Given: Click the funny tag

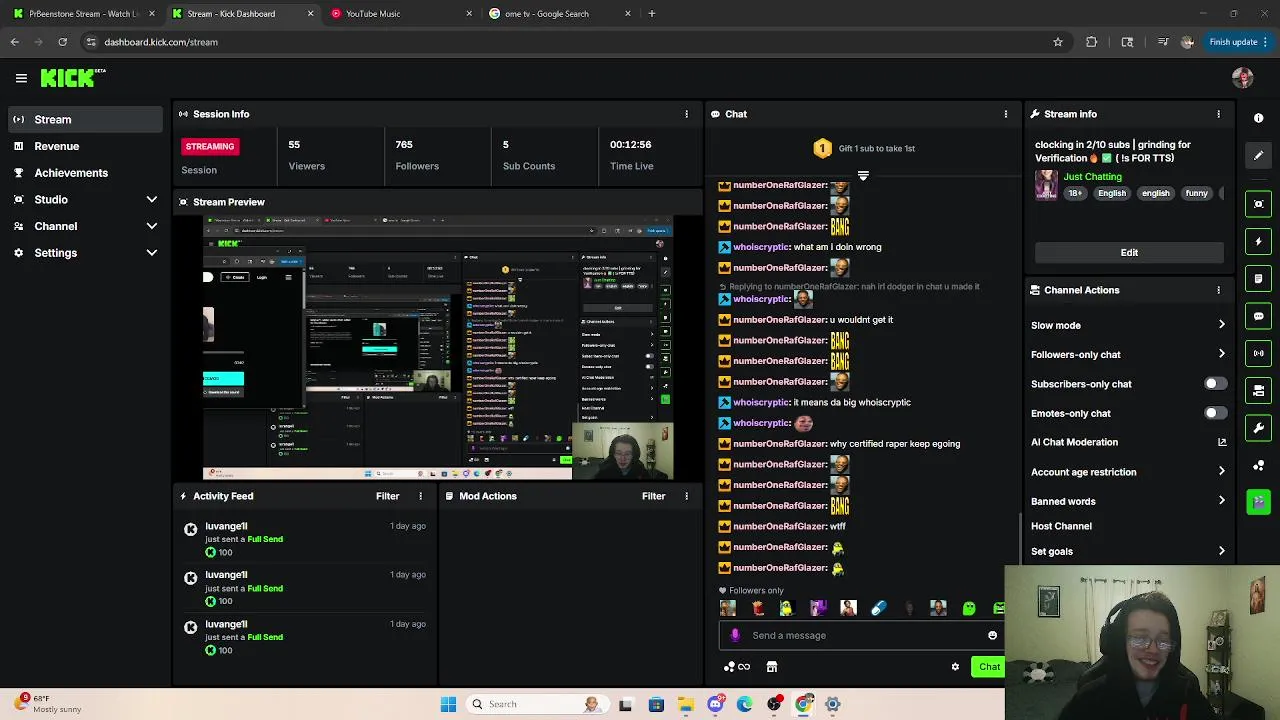Looking at the screenshot, I should pyautogui.click(x=1196, y=193).
